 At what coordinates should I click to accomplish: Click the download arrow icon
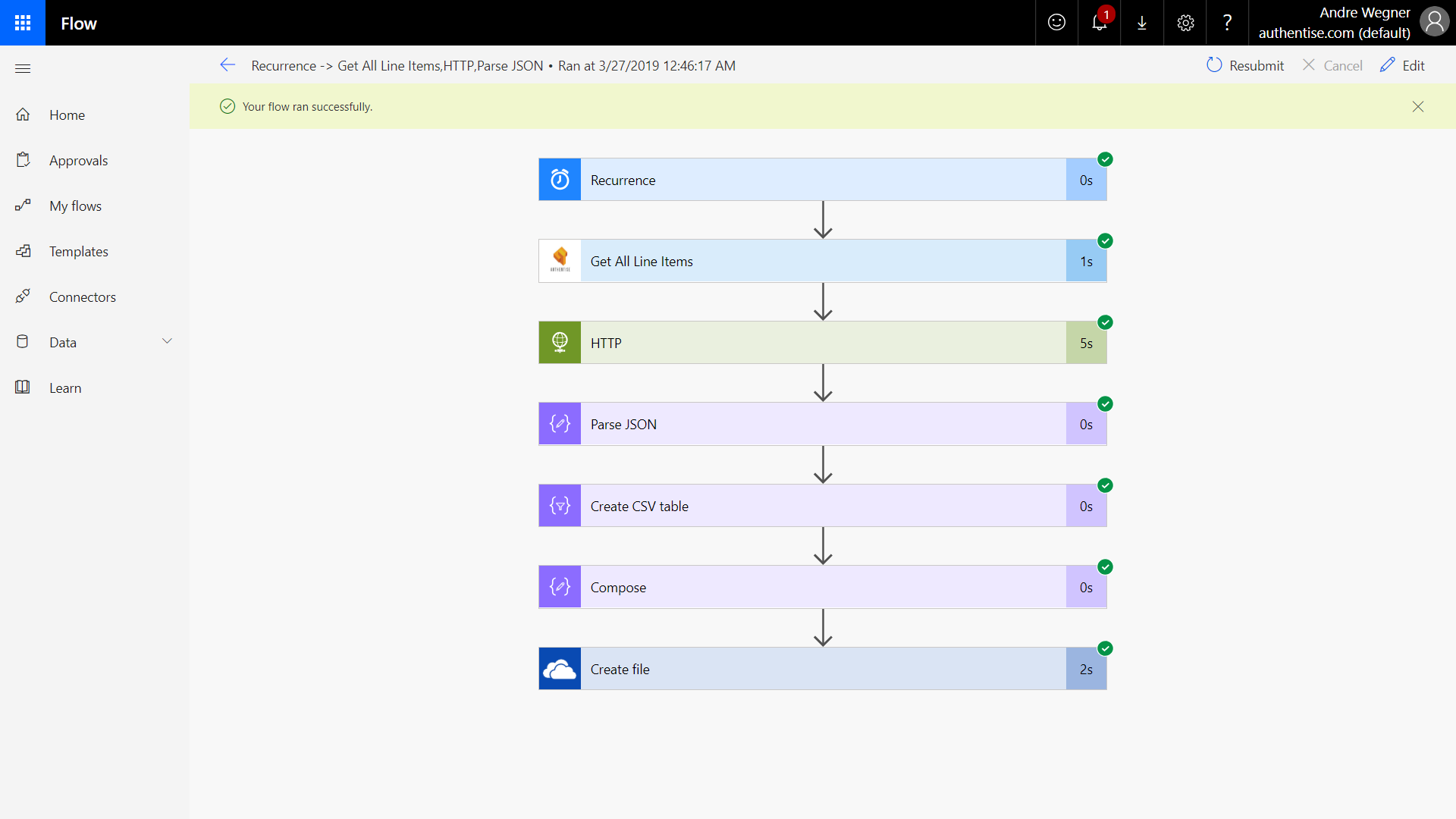pos(1141,23)
